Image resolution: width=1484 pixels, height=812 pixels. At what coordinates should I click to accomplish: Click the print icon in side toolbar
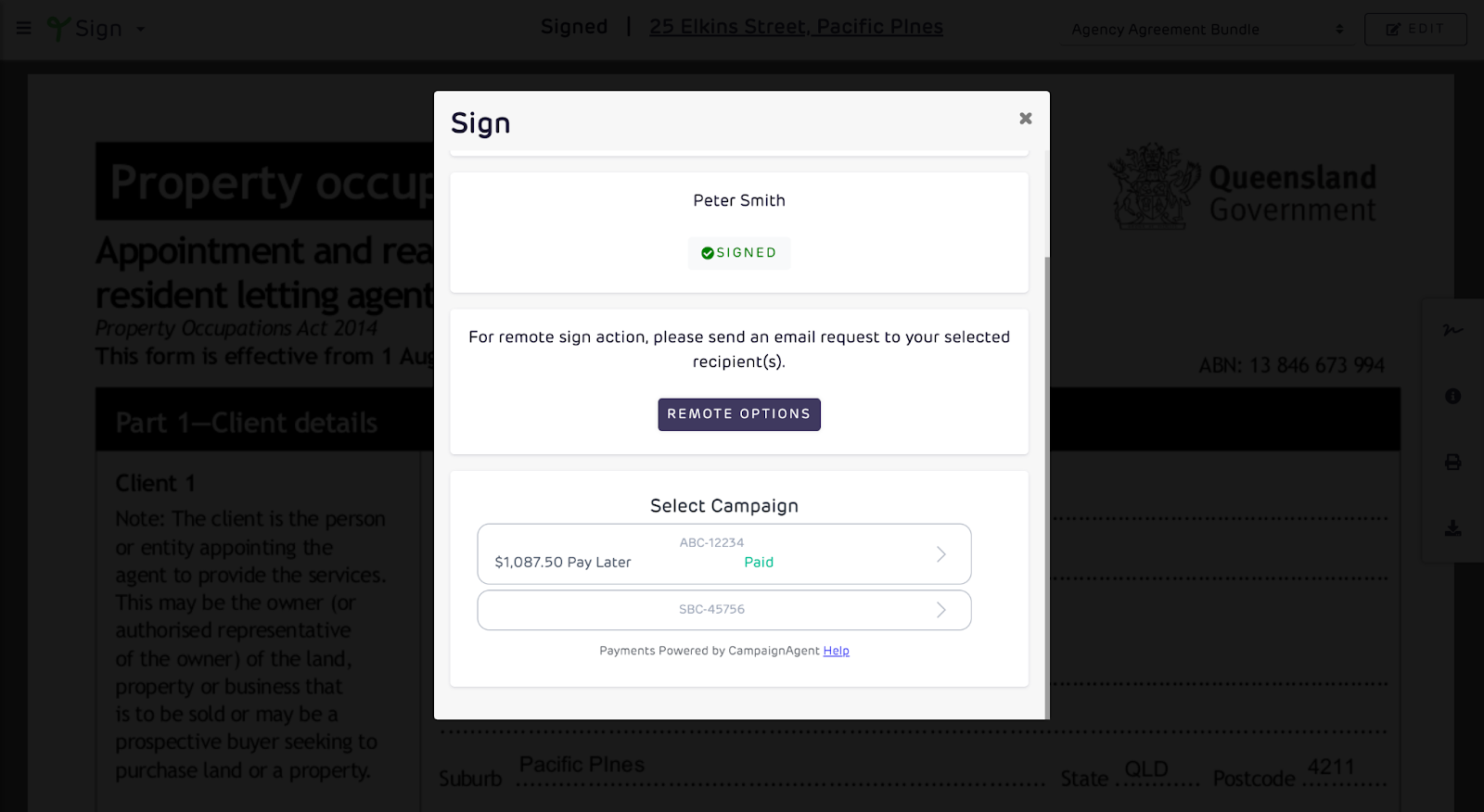click(1452, 462)
